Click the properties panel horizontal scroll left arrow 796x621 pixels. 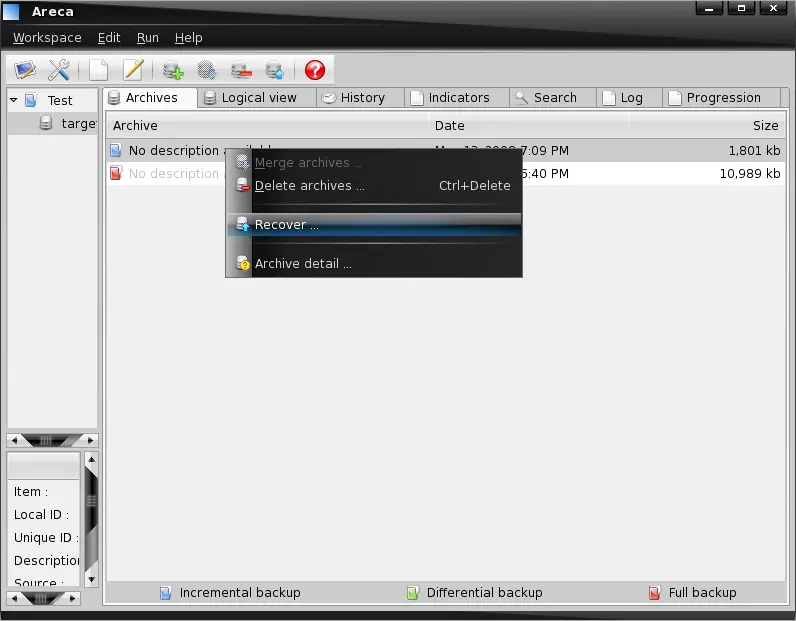pos(14,598)
